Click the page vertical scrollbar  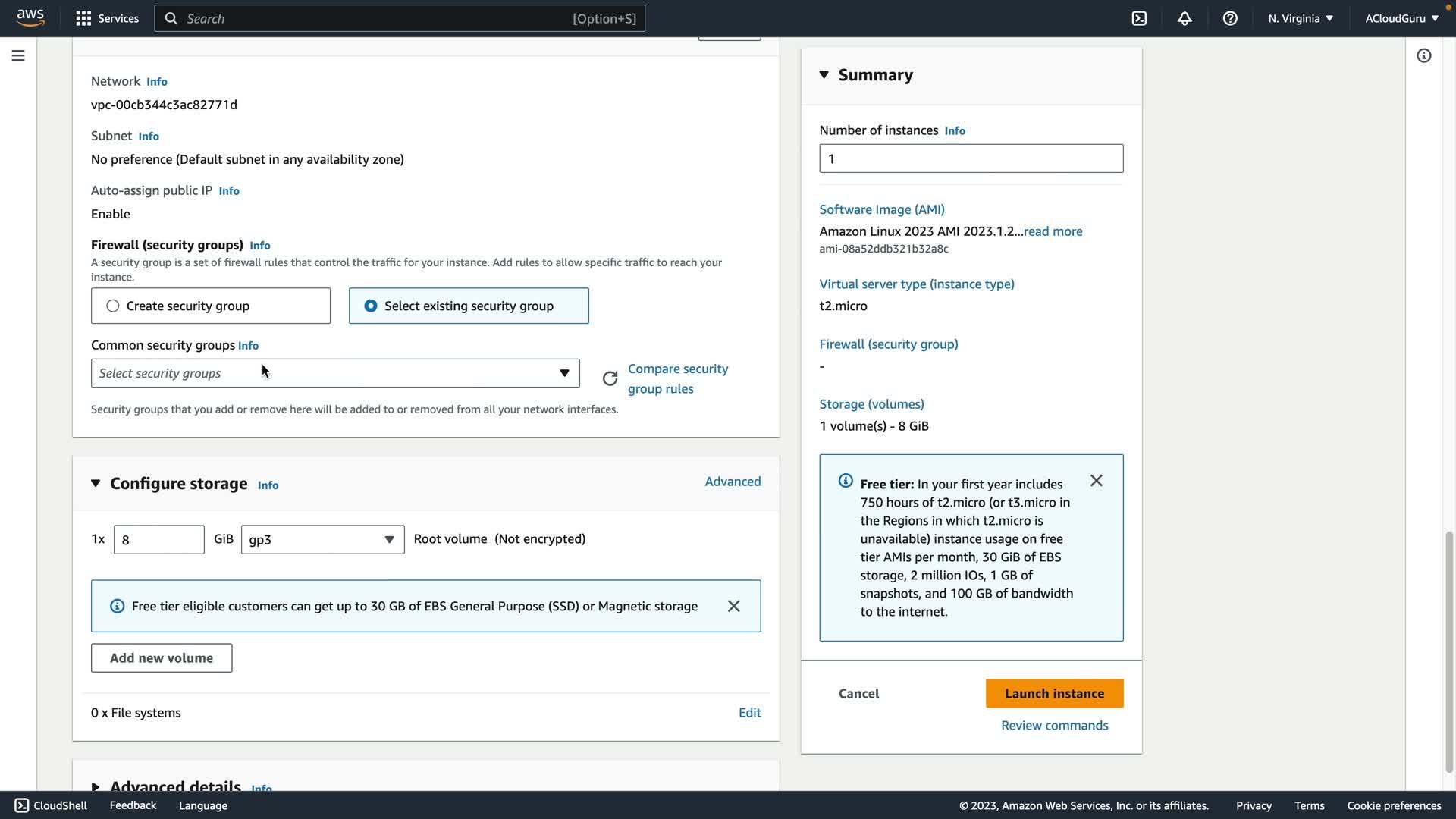[x=1449, y=652]
